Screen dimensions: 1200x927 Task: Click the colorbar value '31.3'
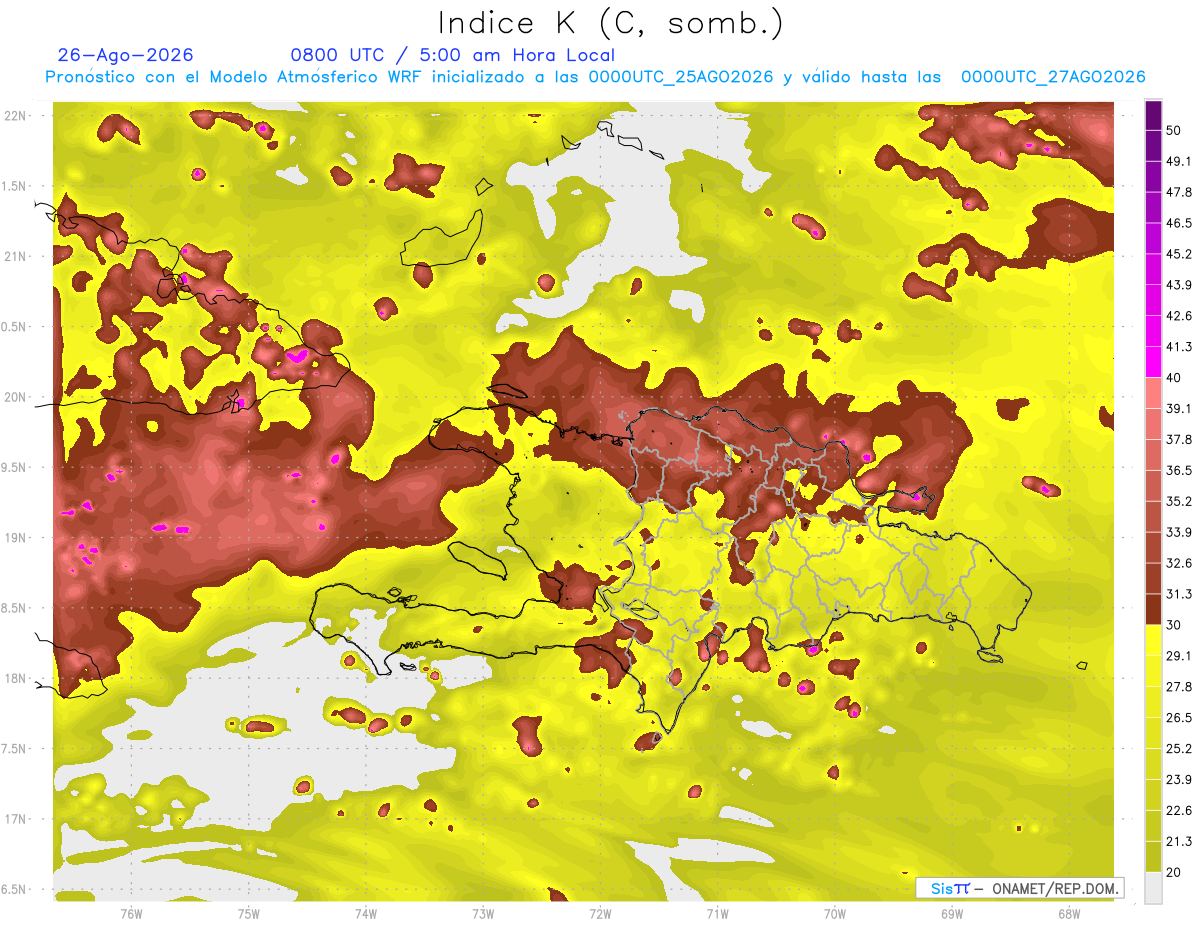tap(1179, 594)
